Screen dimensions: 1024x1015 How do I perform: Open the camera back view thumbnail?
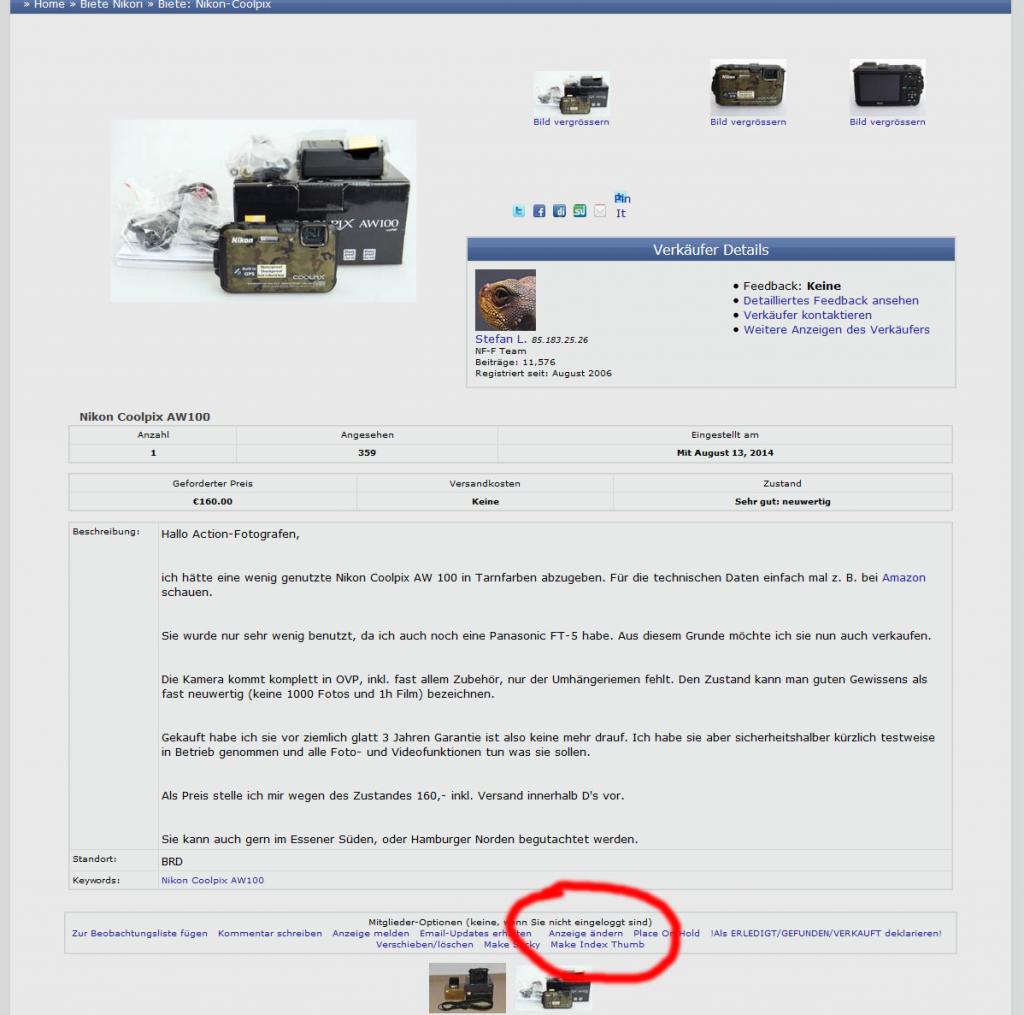(887, 87)
